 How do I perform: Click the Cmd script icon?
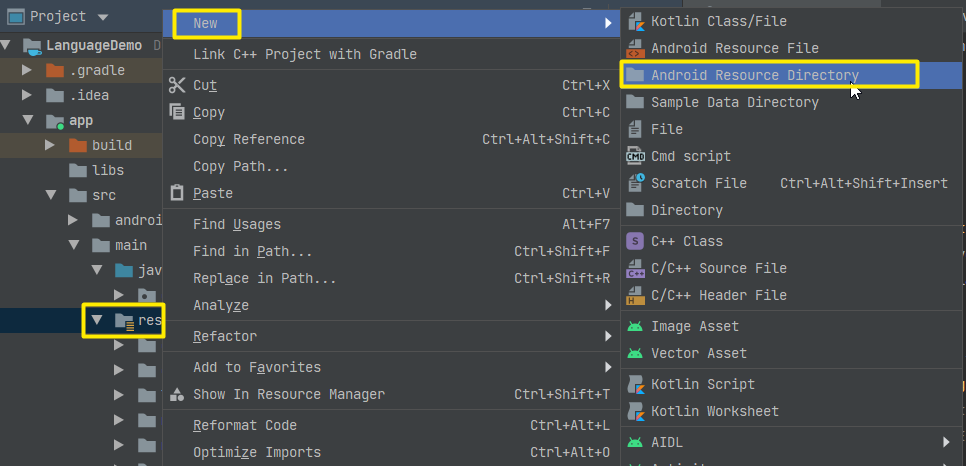pos(635,156)
